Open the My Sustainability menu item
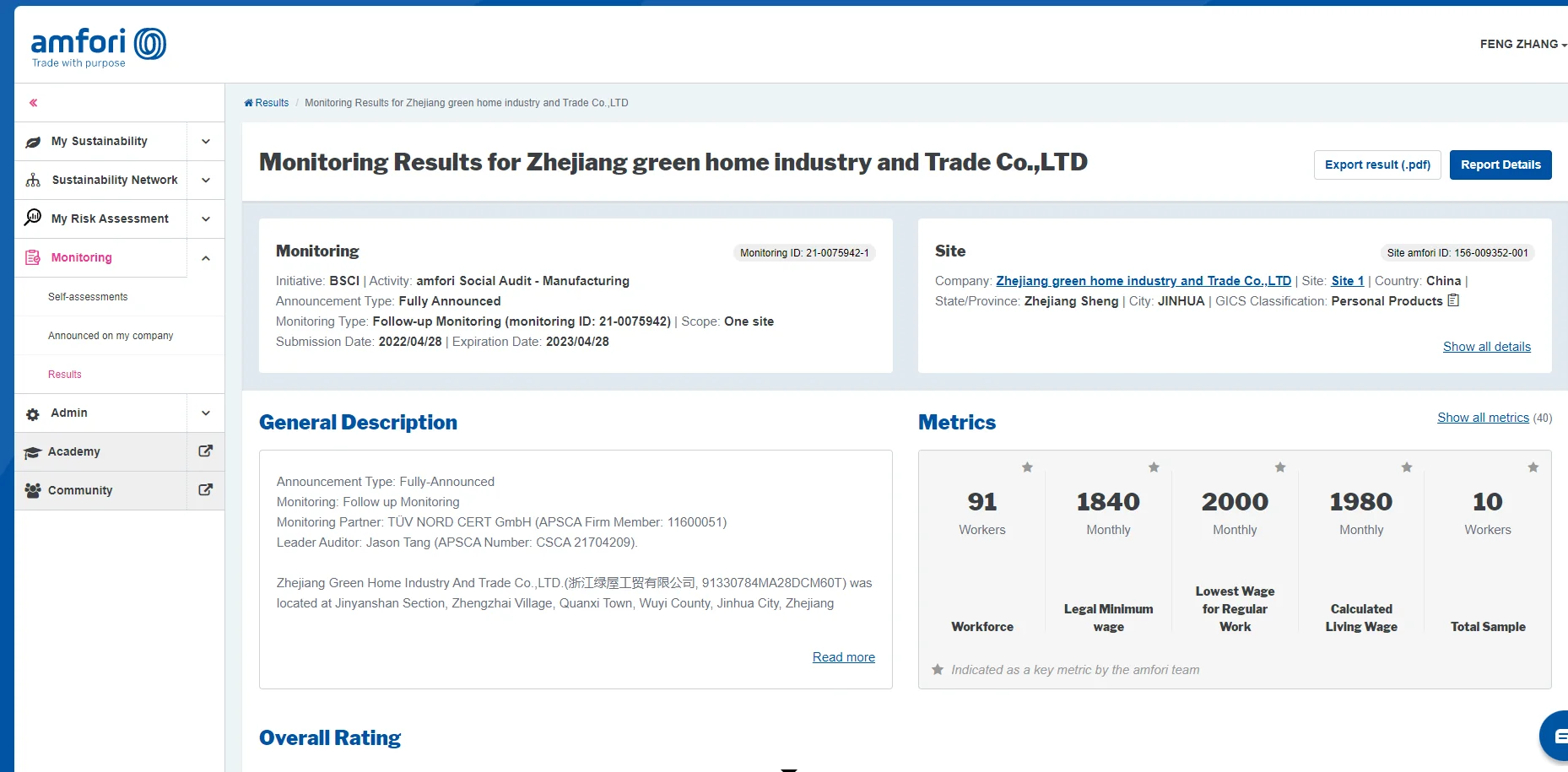 click(100, 142)
